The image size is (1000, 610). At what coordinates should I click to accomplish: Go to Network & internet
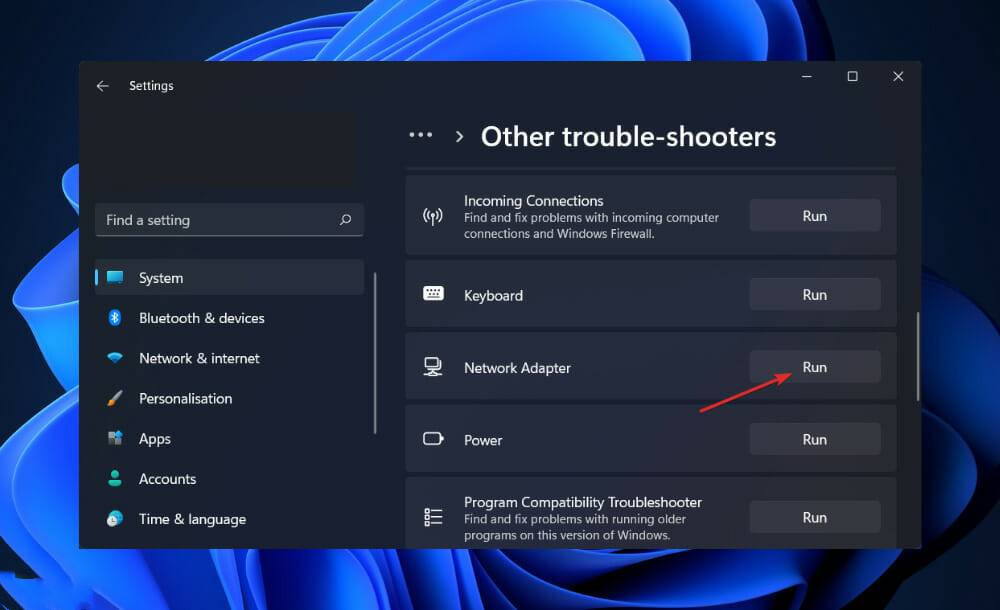(229, 358)
